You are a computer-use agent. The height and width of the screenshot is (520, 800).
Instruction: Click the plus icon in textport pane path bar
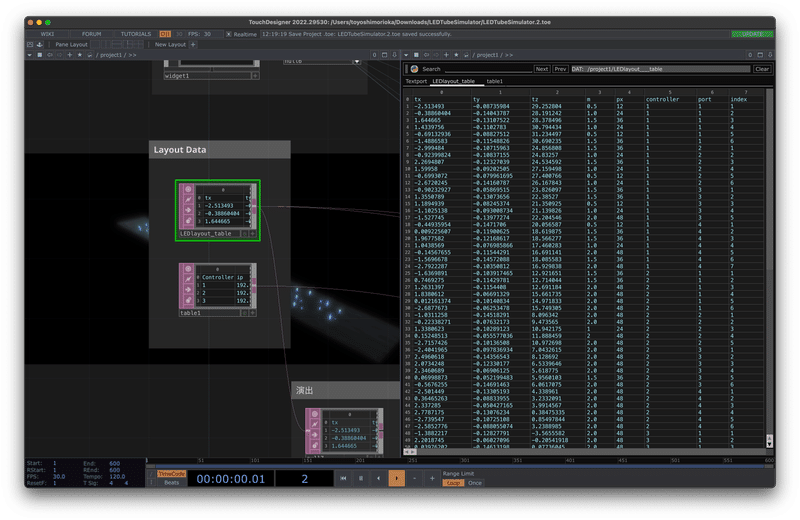pos(446,55)
